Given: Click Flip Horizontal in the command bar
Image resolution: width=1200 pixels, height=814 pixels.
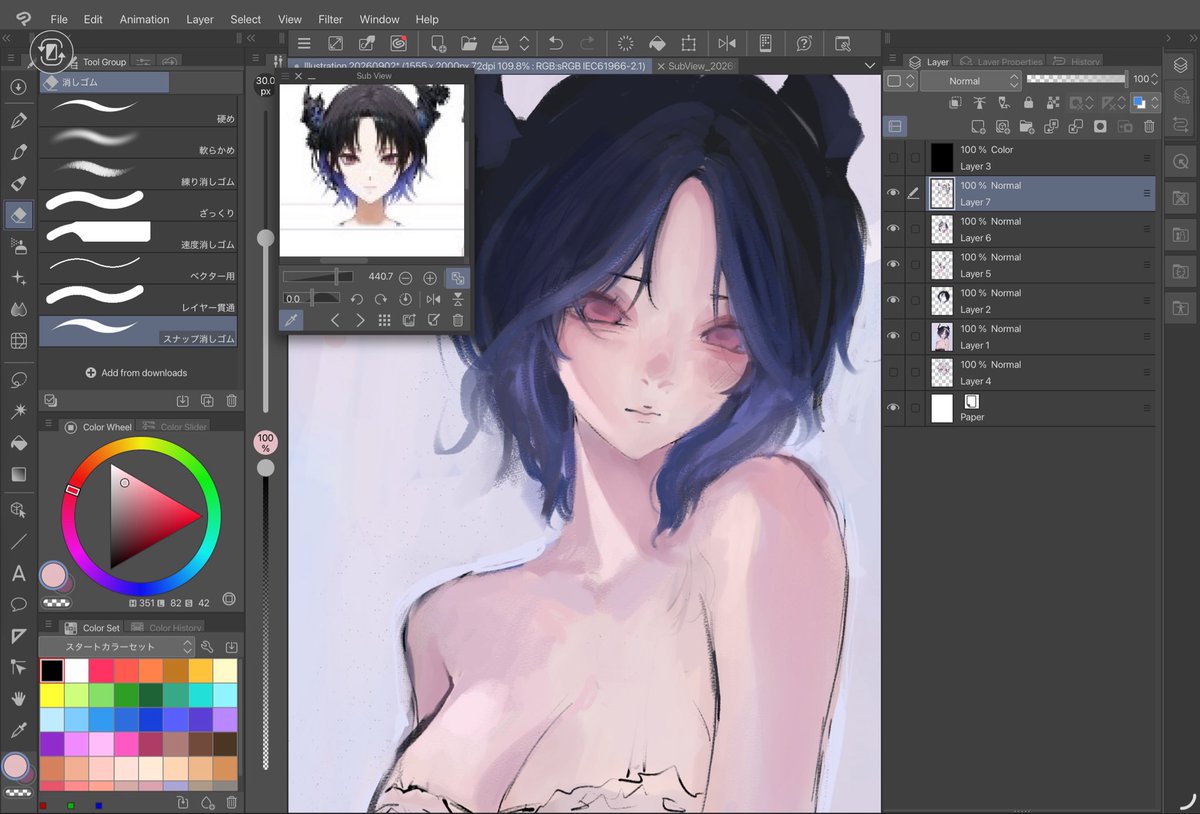Looking at the screenshot, I should tap(727, 44).
